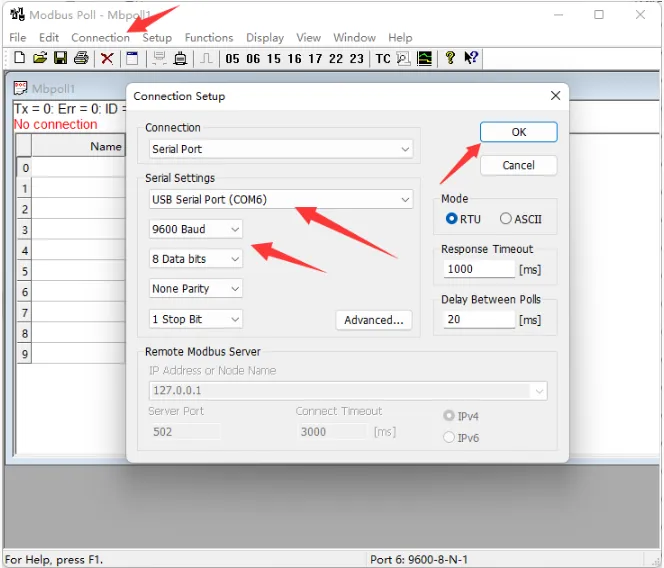Click the yellow question mark help icon
664x568 pixels.
(450, 58)
